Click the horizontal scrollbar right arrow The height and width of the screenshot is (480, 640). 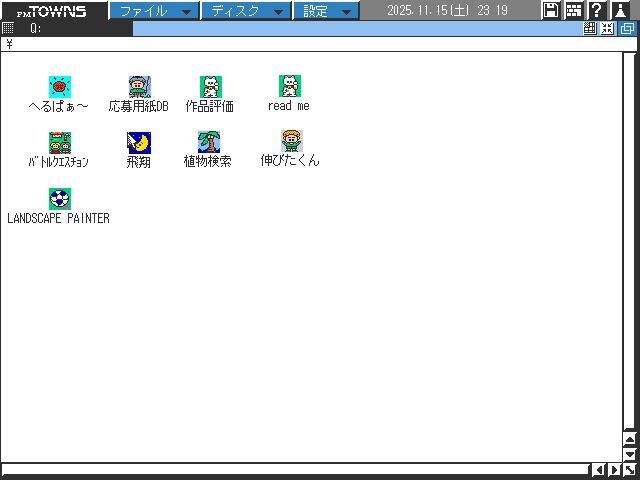(614, 470)
